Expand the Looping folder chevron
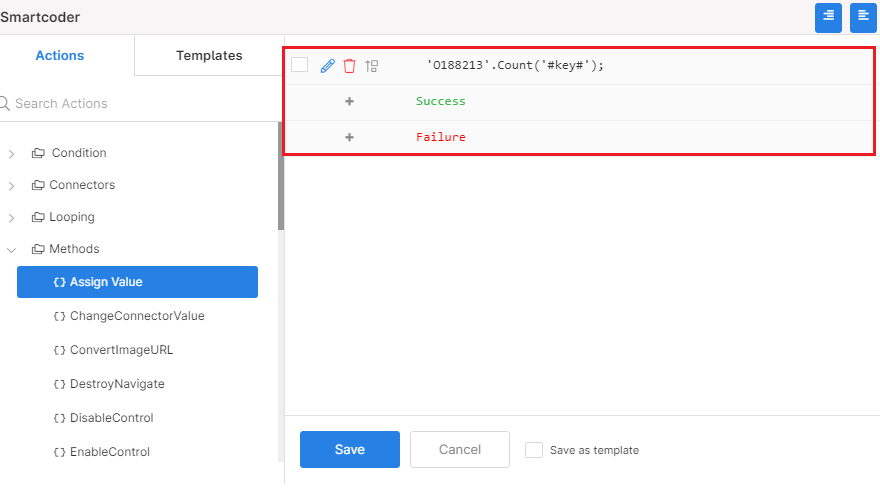Screen dimensions: 880x492 click(x=11, y=218)
